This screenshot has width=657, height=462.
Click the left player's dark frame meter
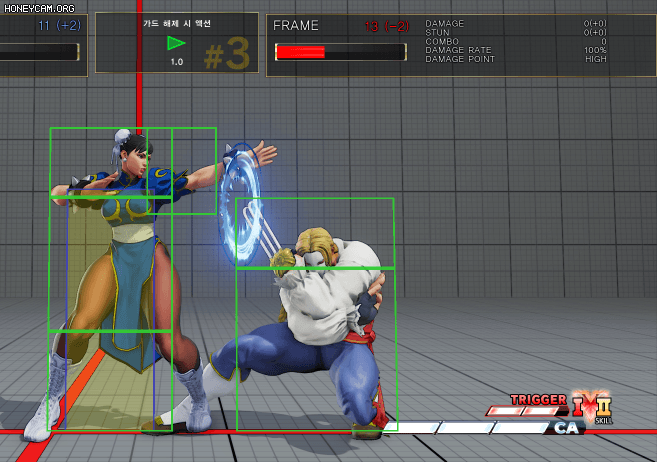[x=39, y=52]
